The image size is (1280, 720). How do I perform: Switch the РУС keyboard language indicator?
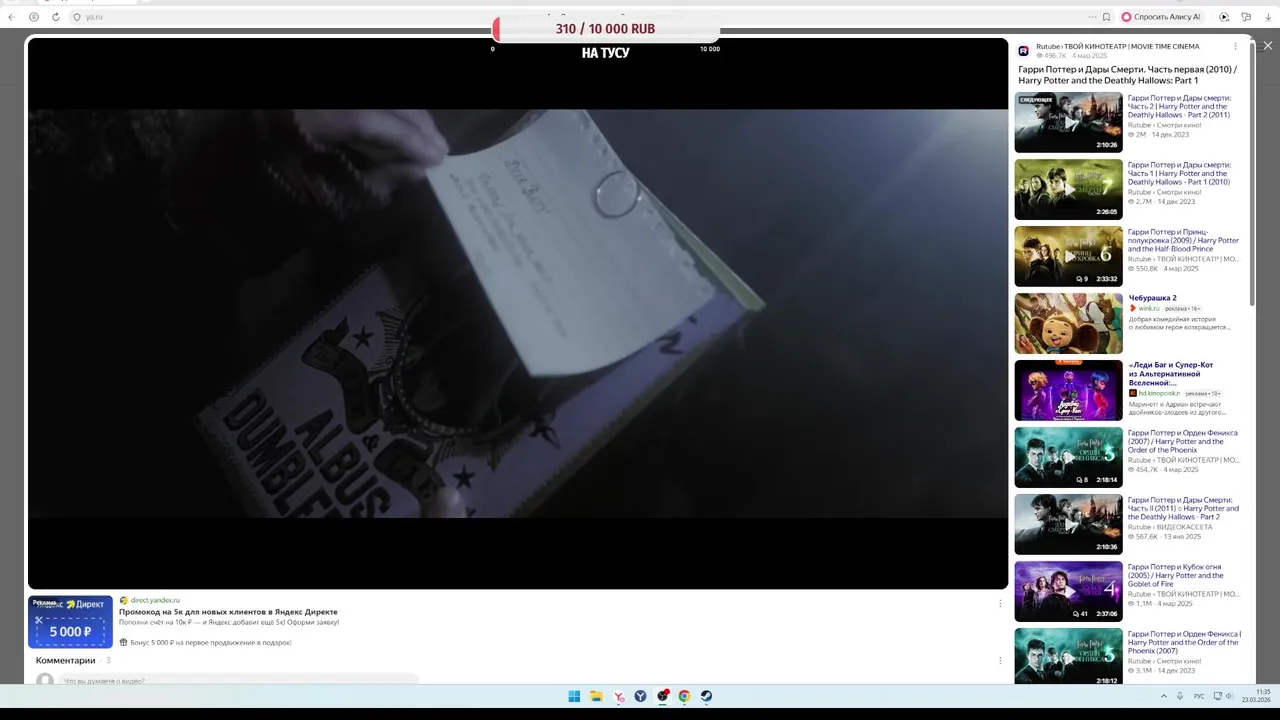tap(1199, 696)
